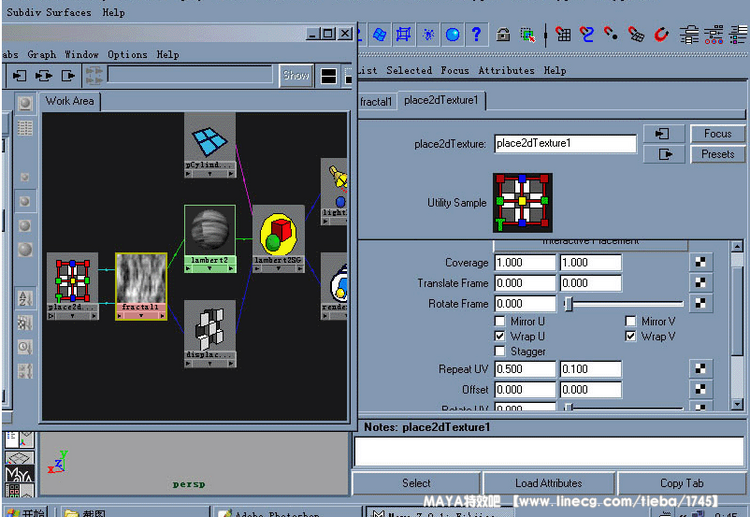Enable snap to view planes magnet icon
Screen dimensions: 750x517
point(636,34)
